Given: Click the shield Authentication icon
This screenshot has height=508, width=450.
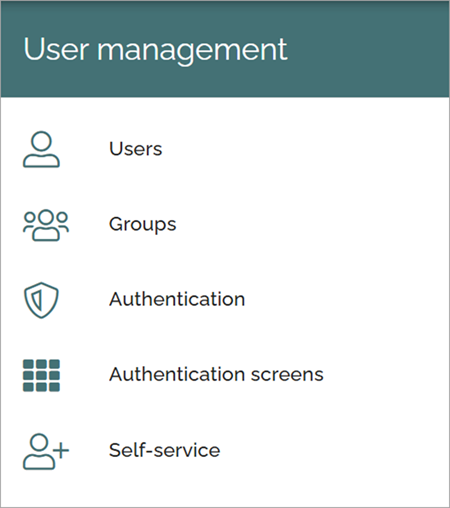Looking at the screenshot, I should (41, 300).
